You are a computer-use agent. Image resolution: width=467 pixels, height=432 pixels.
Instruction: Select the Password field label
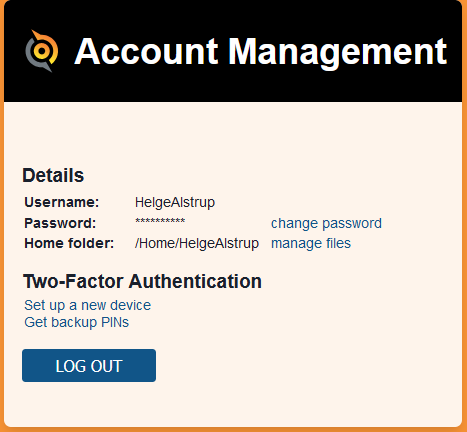[60, 223]
